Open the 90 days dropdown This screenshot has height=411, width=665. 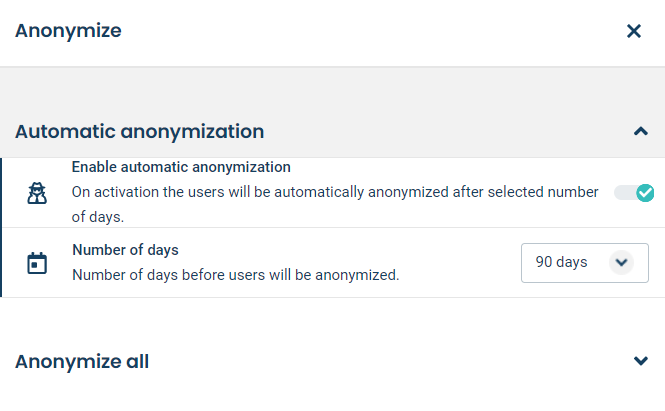pos(584,263)
